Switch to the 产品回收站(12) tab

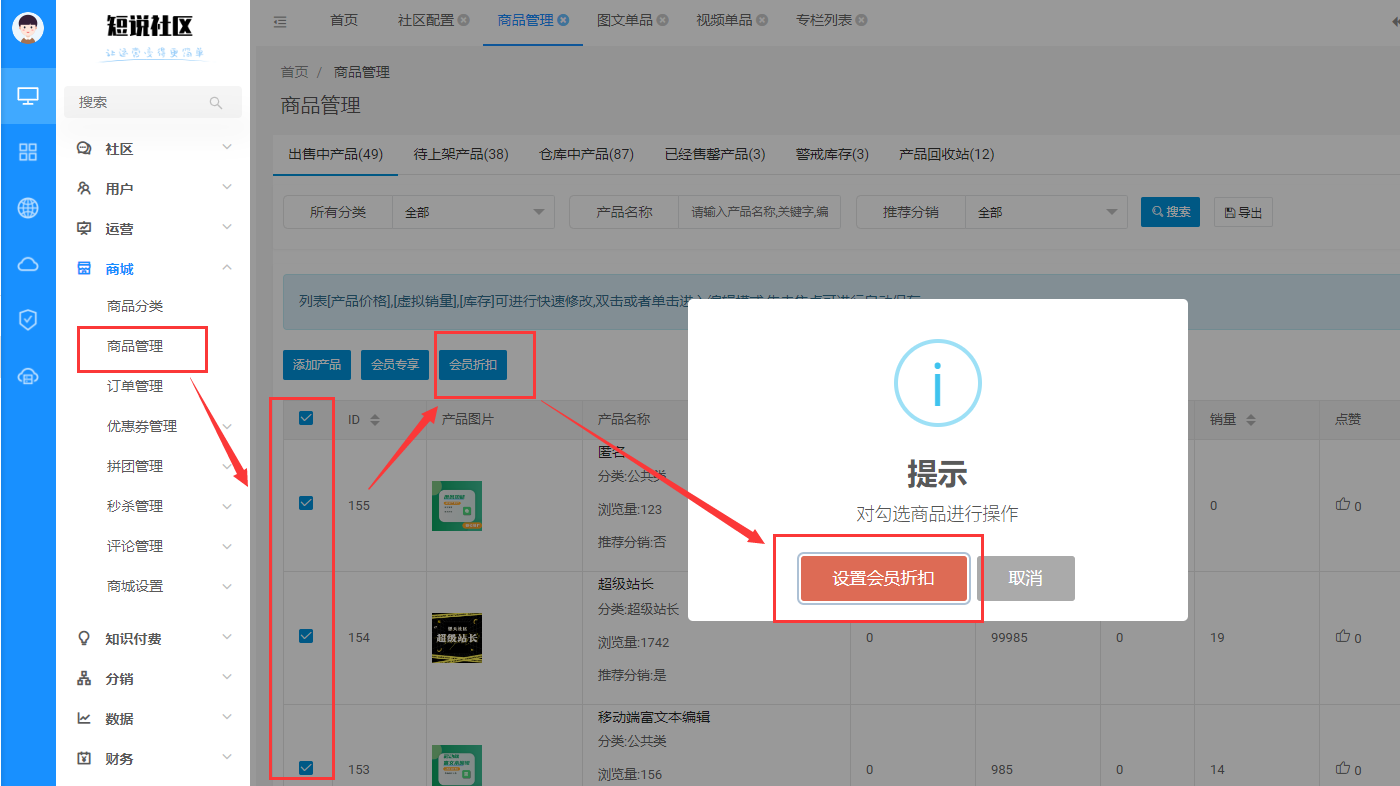(946, 154)
